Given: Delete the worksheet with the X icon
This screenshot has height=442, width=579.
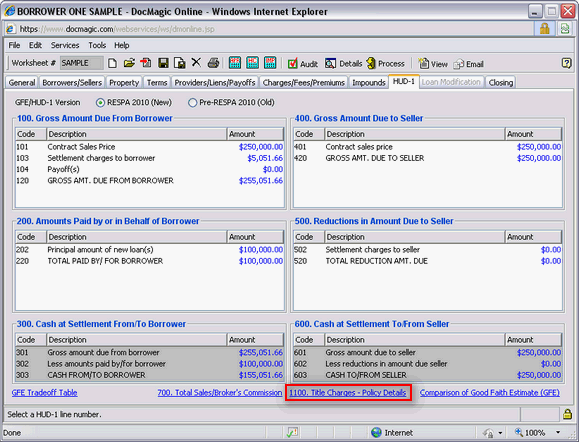Looking at the screenshot, I should (x=196, y=63).
